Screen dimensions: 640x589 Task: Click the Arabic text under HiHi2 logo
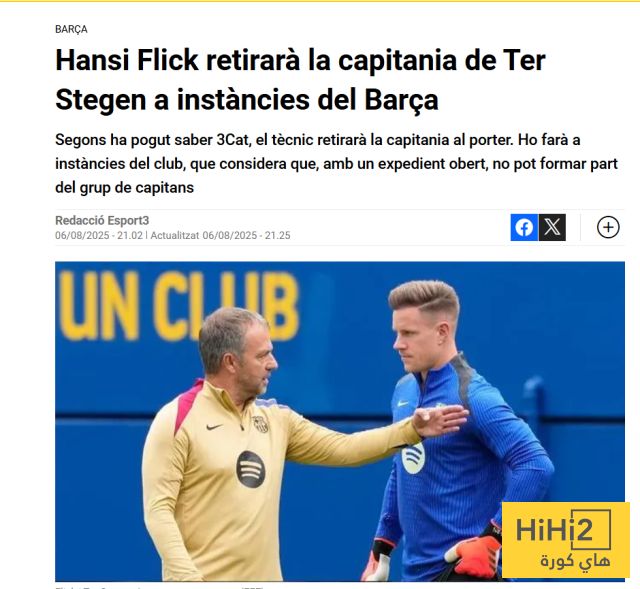point(575,561)
